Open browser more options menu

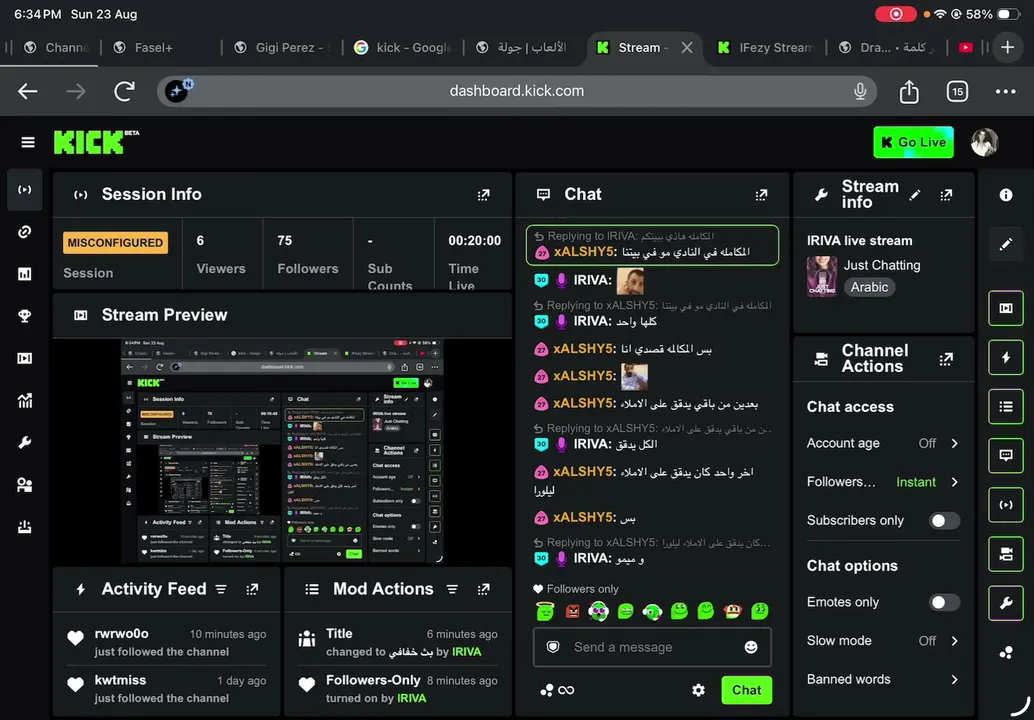tap(1005, 92)
